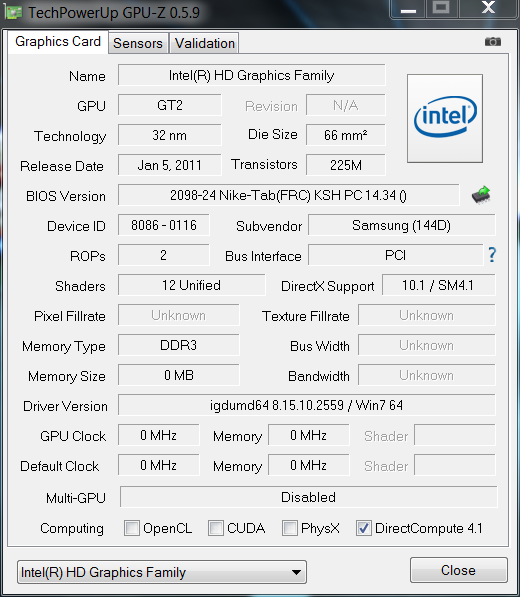Image resolution: width=520 pixels, height=597 pixels.
Task: Click the Bus Interface question mark
Action: pos(492,255)
